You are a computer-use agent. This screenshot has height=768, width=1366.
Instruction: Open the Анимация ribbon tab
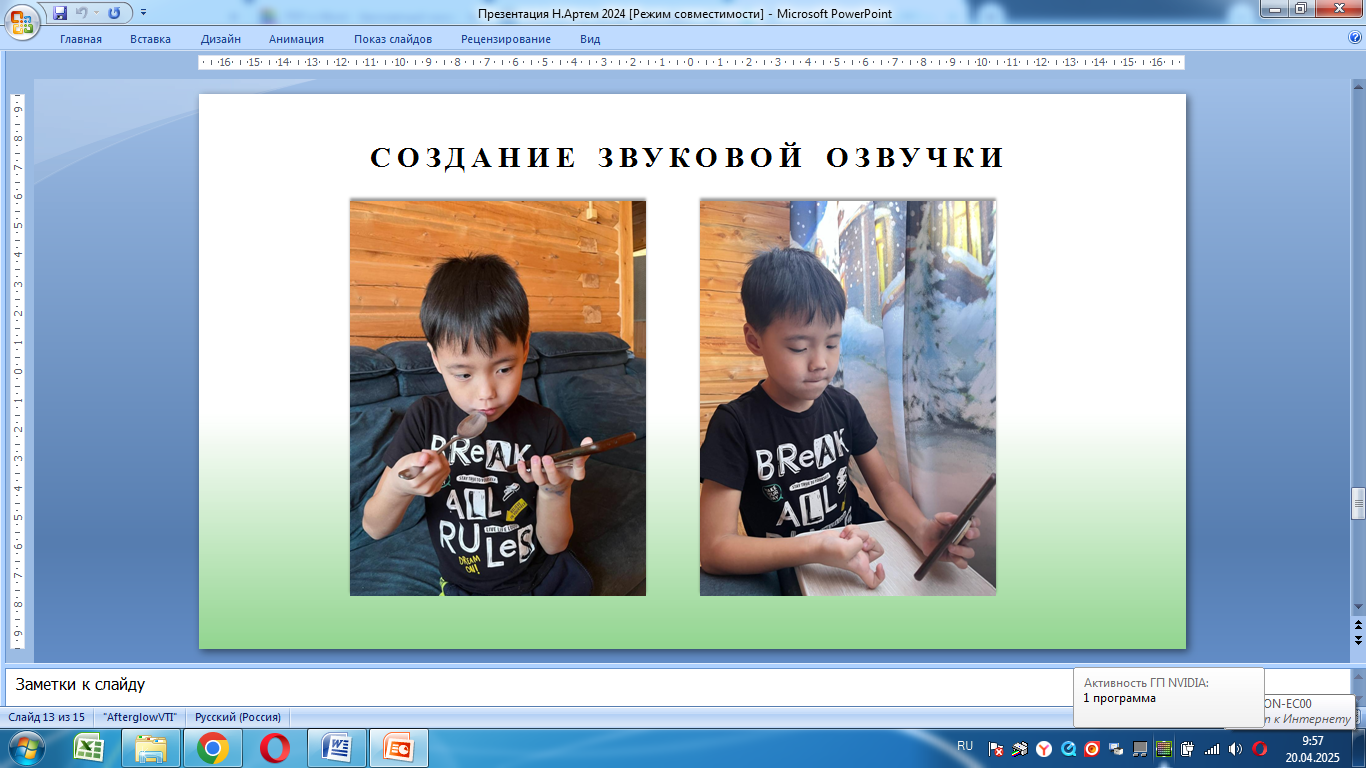pos(296,39)
